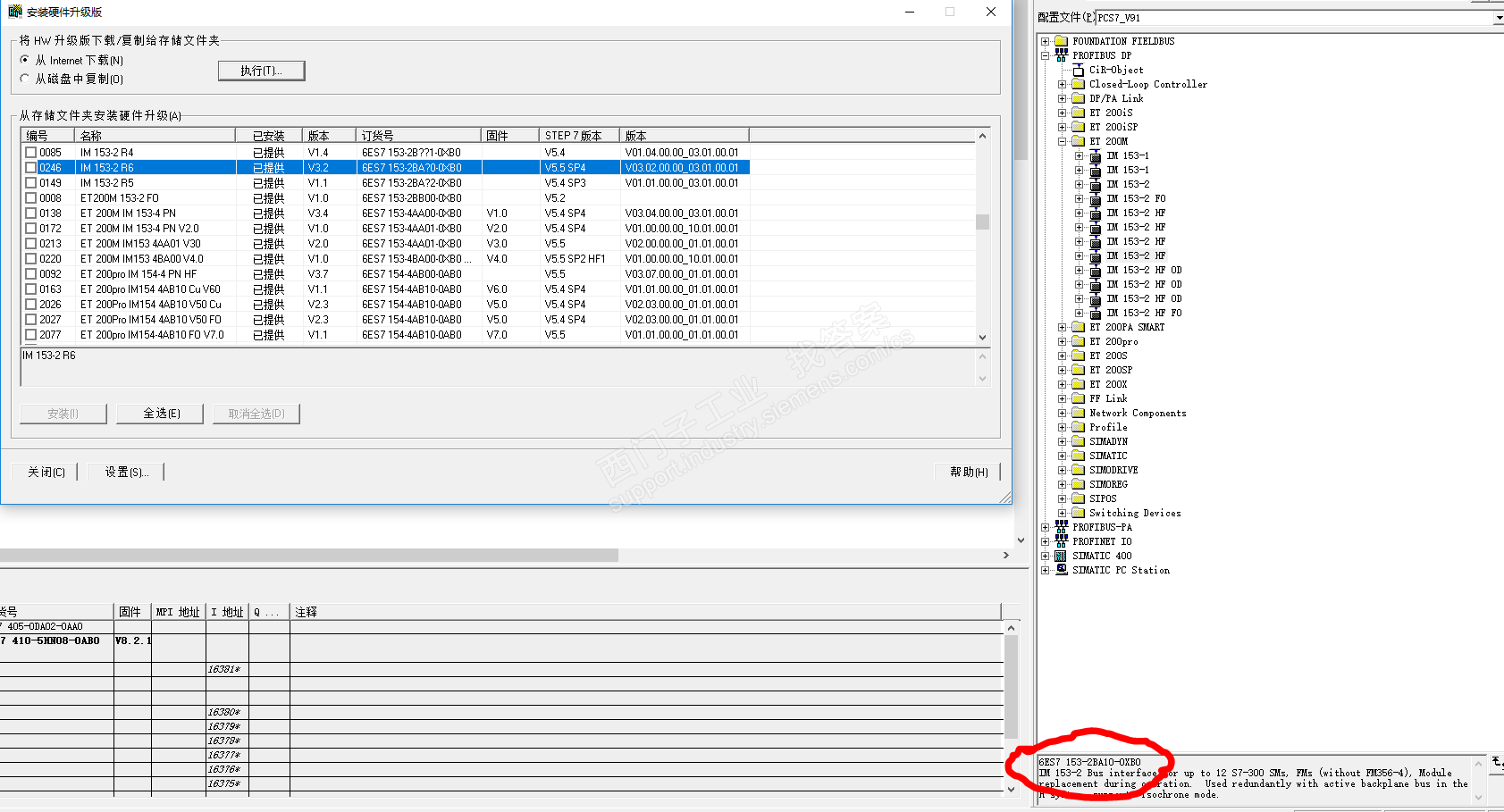Click the SIMATIC 400 rack icon
This screenshot has height=812, width=1504.
(x=1061, y=556)
